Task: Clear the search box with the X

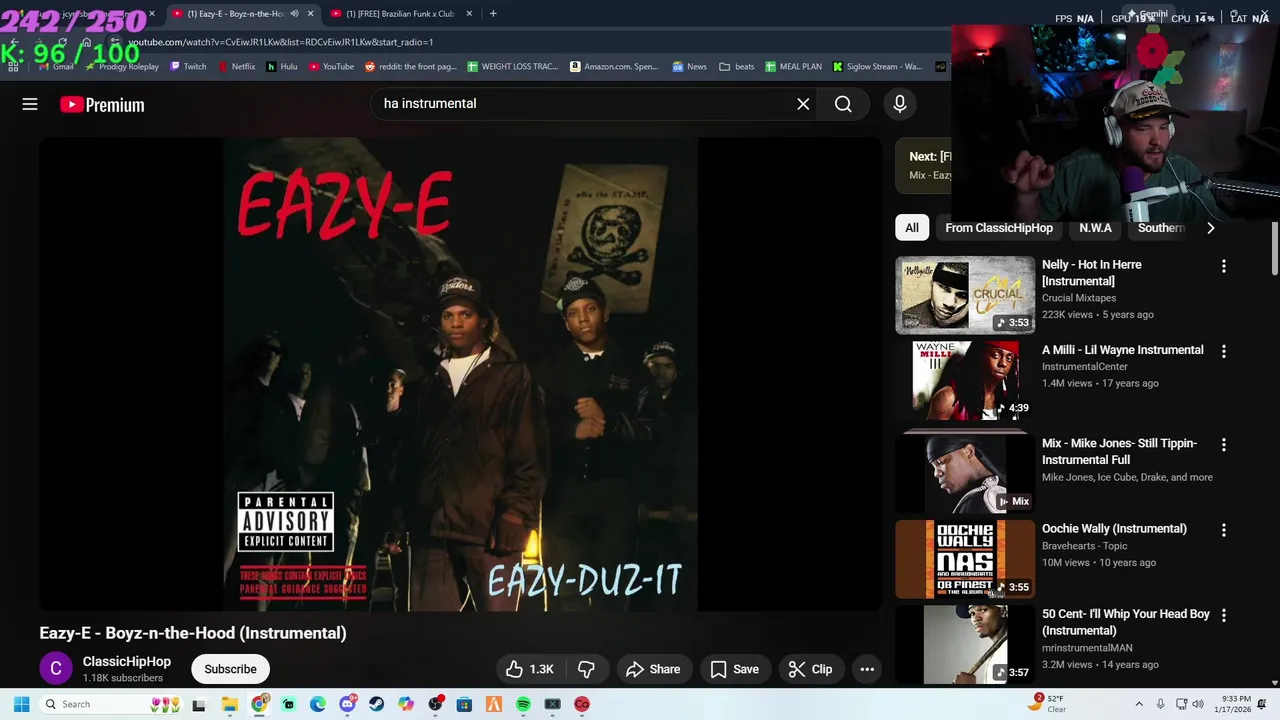Action: (803, 104)
